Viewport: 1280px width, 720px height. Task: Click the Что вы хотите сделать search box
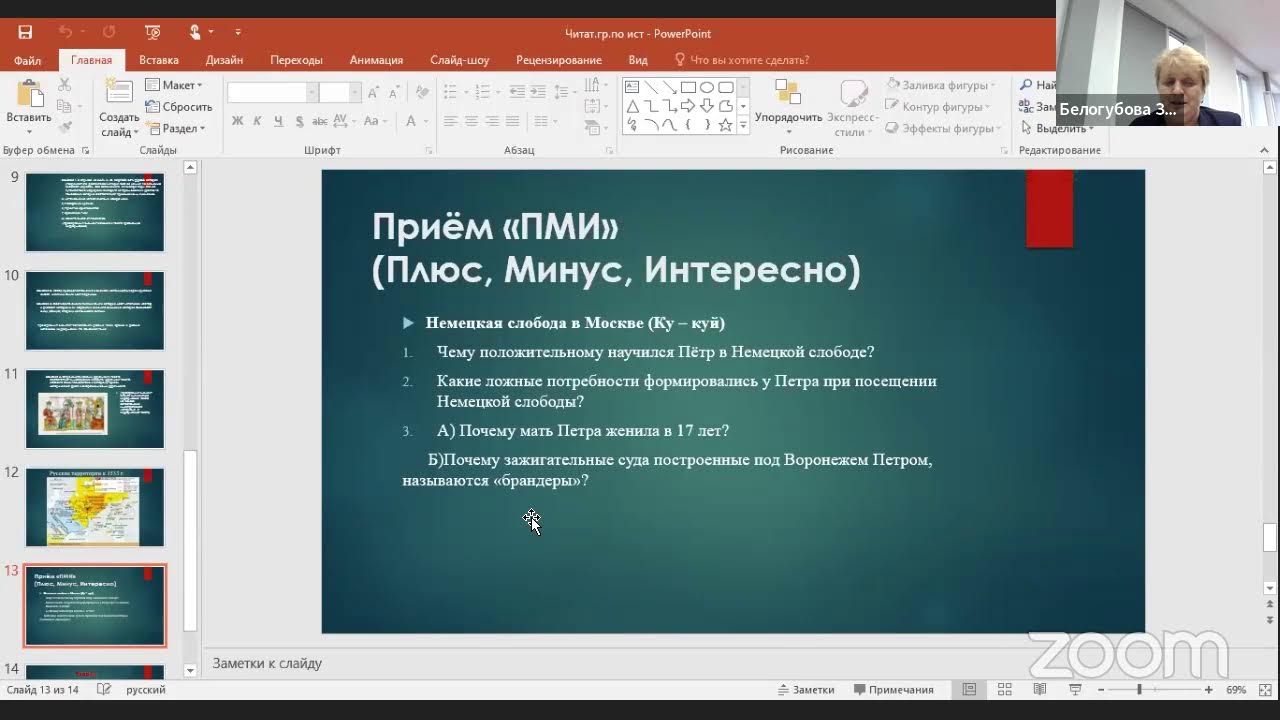pos(742,60)
